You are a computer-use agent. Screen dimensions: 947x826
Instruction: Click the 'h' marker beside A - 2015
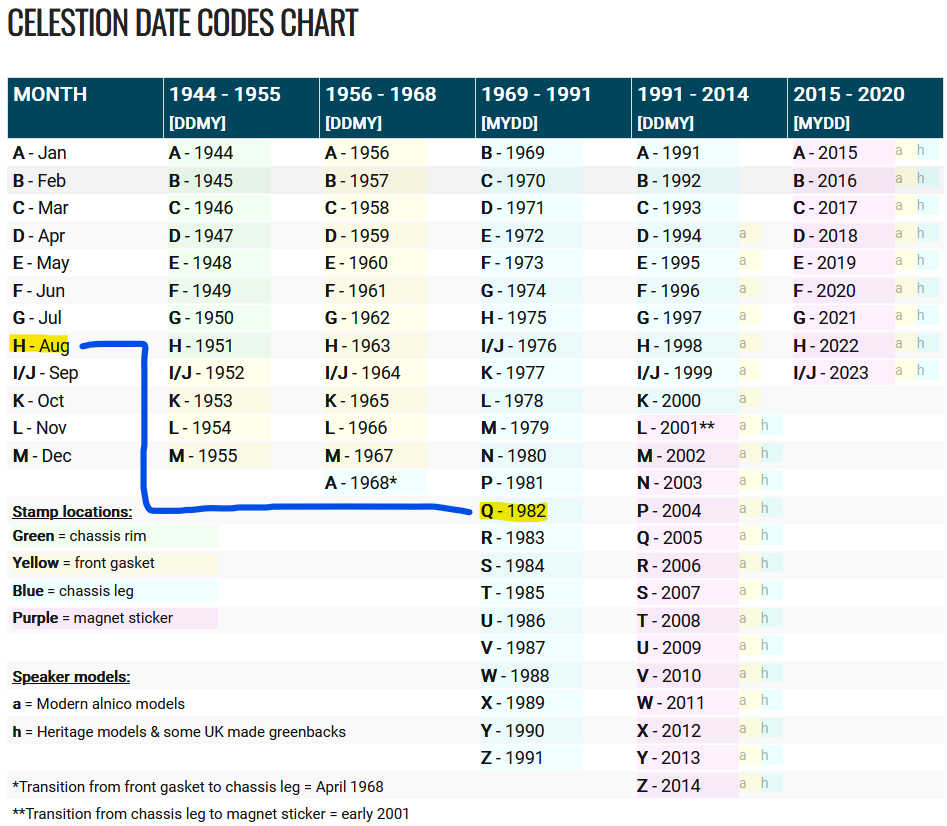point(920,150)
